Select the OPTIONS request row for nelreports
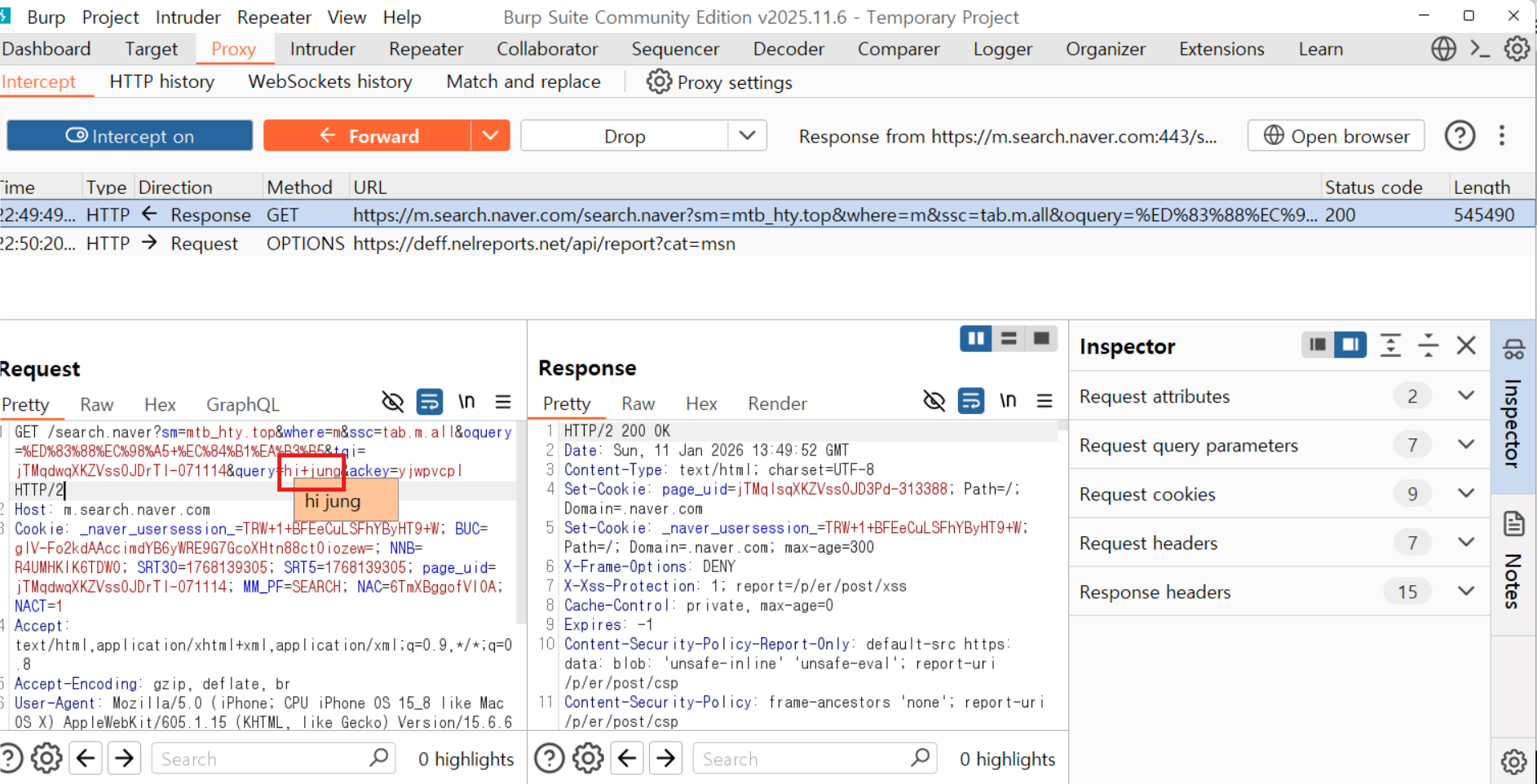The width and height of the screenshot is (1537, 784). click(x=766, y=244)
